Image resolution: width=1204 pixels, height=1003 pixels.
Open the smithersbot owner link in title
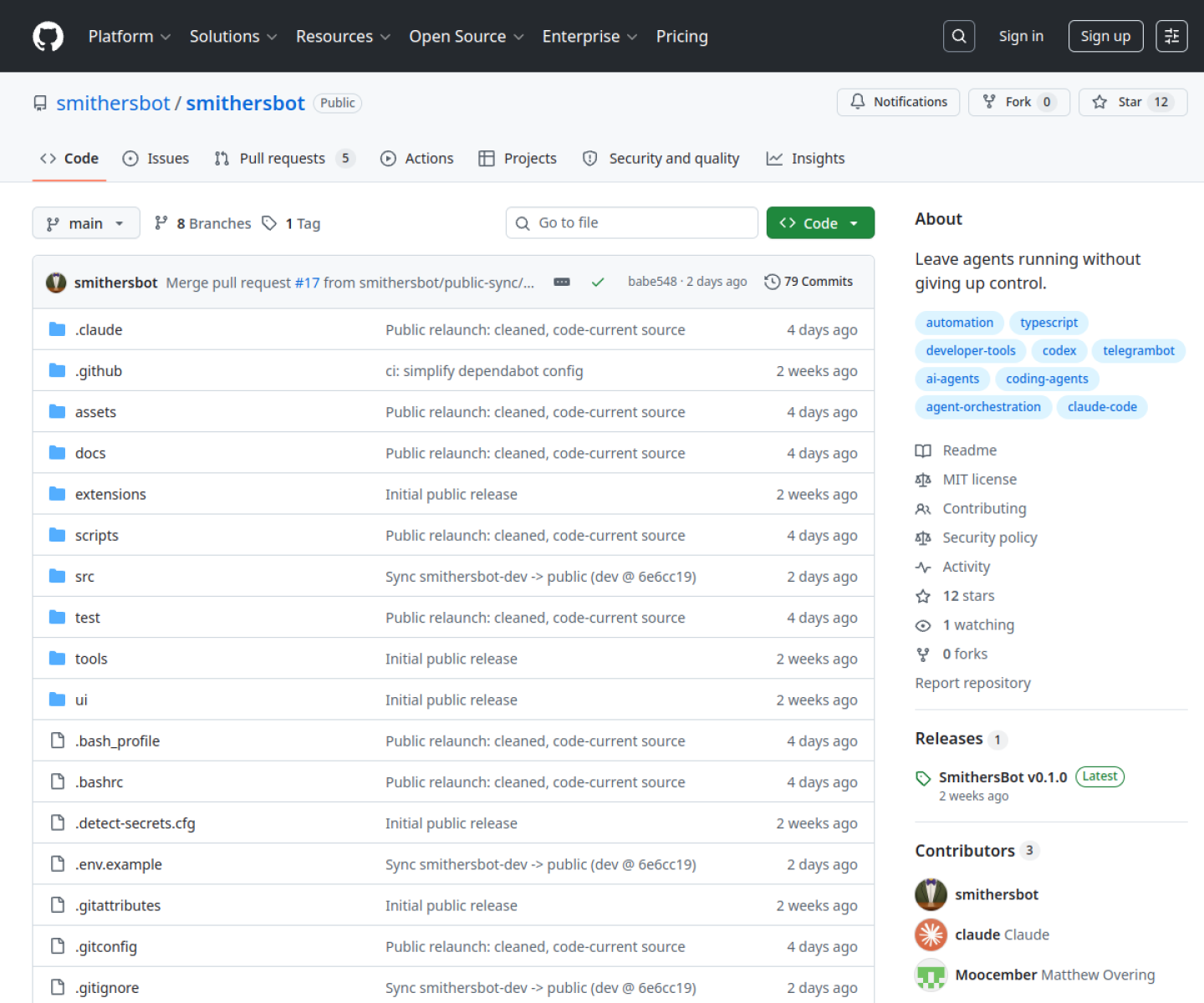[113, 103]
